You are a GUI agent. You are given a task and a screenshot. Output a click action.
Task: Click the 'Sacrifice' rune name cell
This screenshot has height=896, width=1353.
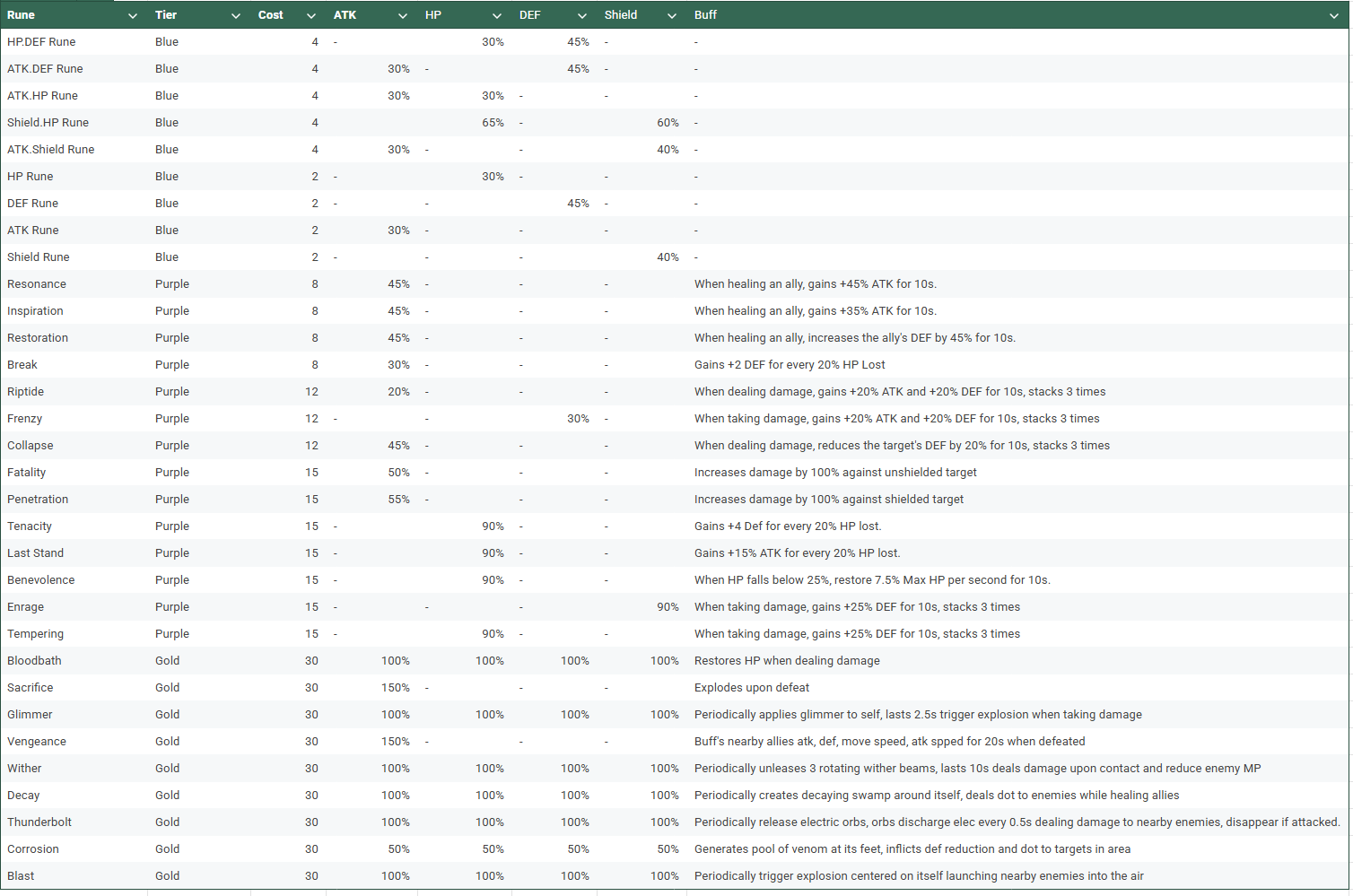(x=74, y=688)
